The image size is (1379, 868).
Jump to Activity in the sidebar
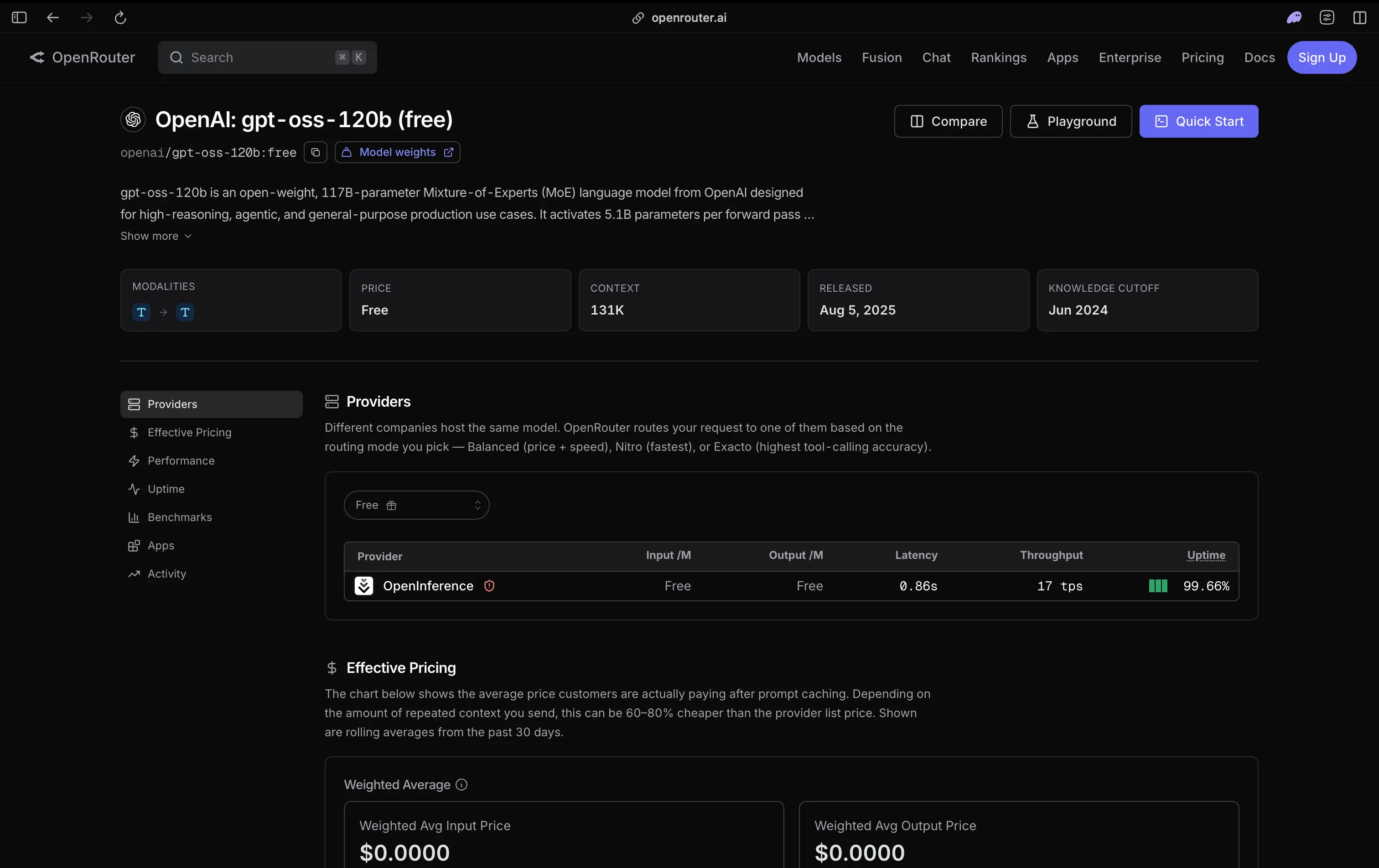pyautogui.click(x=211, y=573)
